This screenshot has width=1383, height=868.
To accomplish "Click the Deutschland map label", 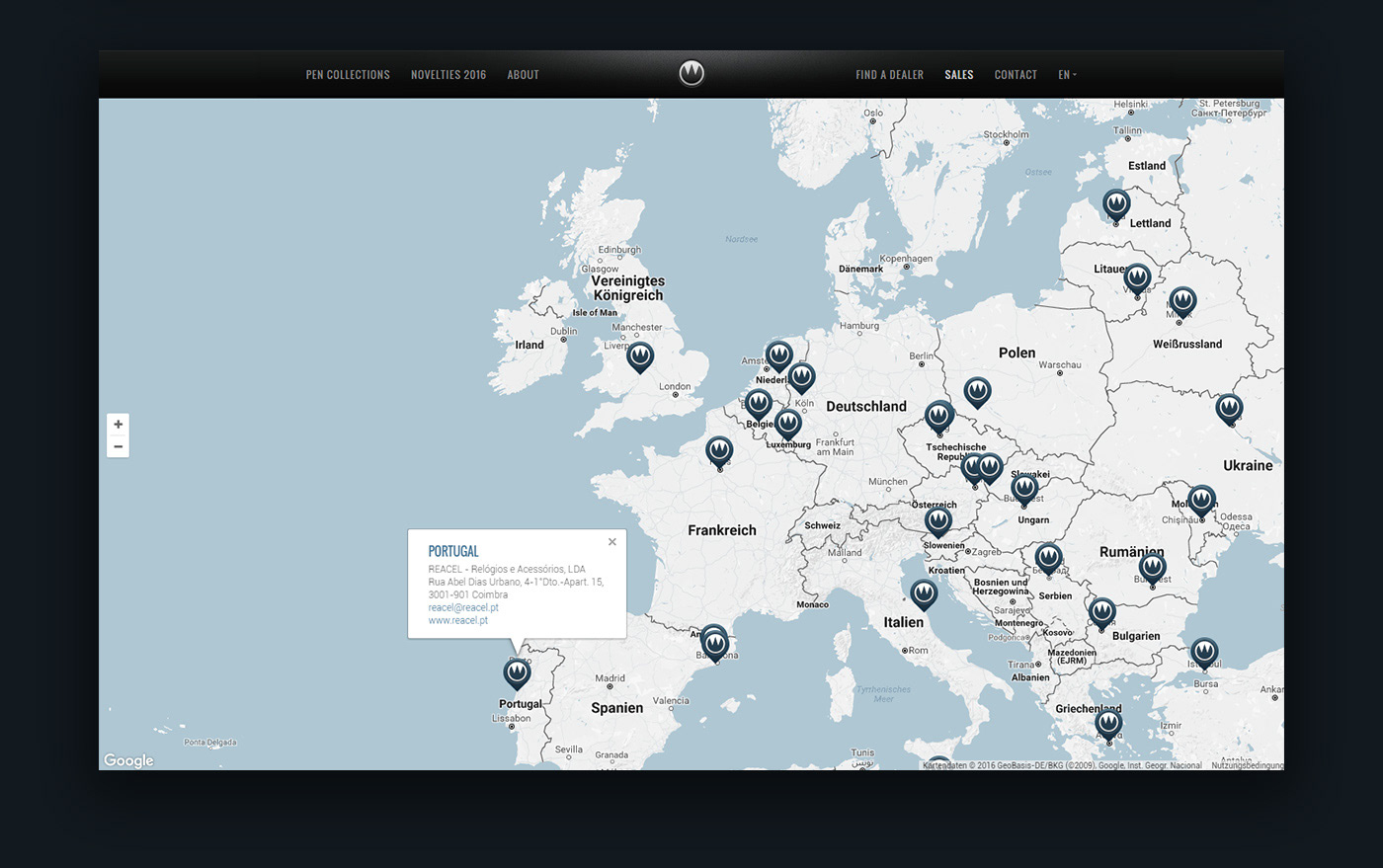I will click(x=866, y=406).
